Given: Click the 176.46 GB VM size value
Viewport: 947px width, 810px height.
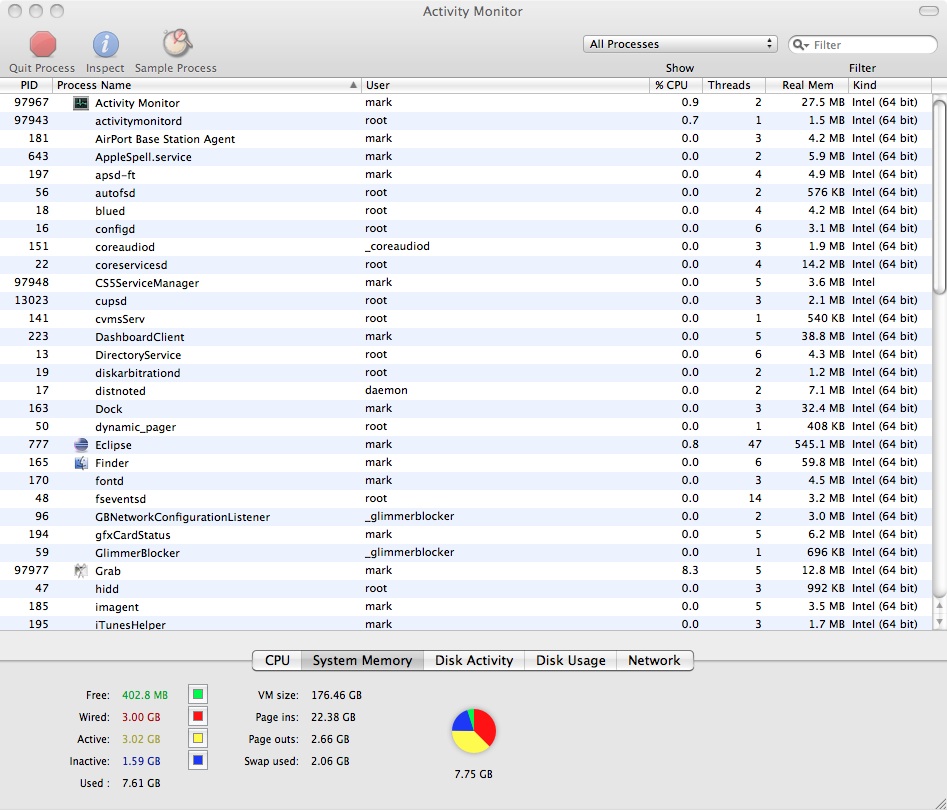Looking at the screenshot, I should [336, 695].
